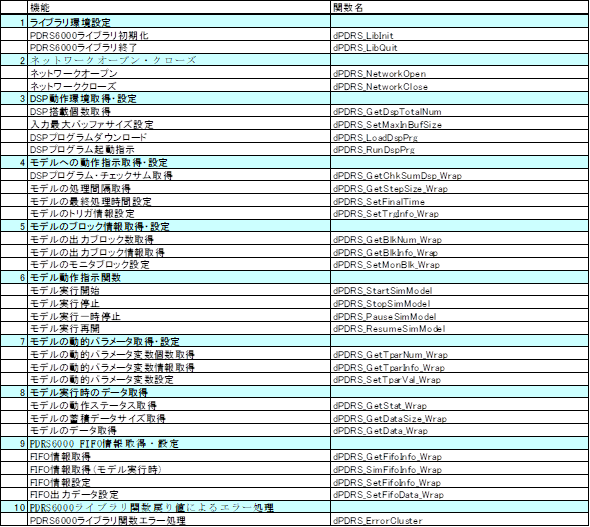Select the dPDRS_GetChkSumDsp_Wrap cell

459,176
